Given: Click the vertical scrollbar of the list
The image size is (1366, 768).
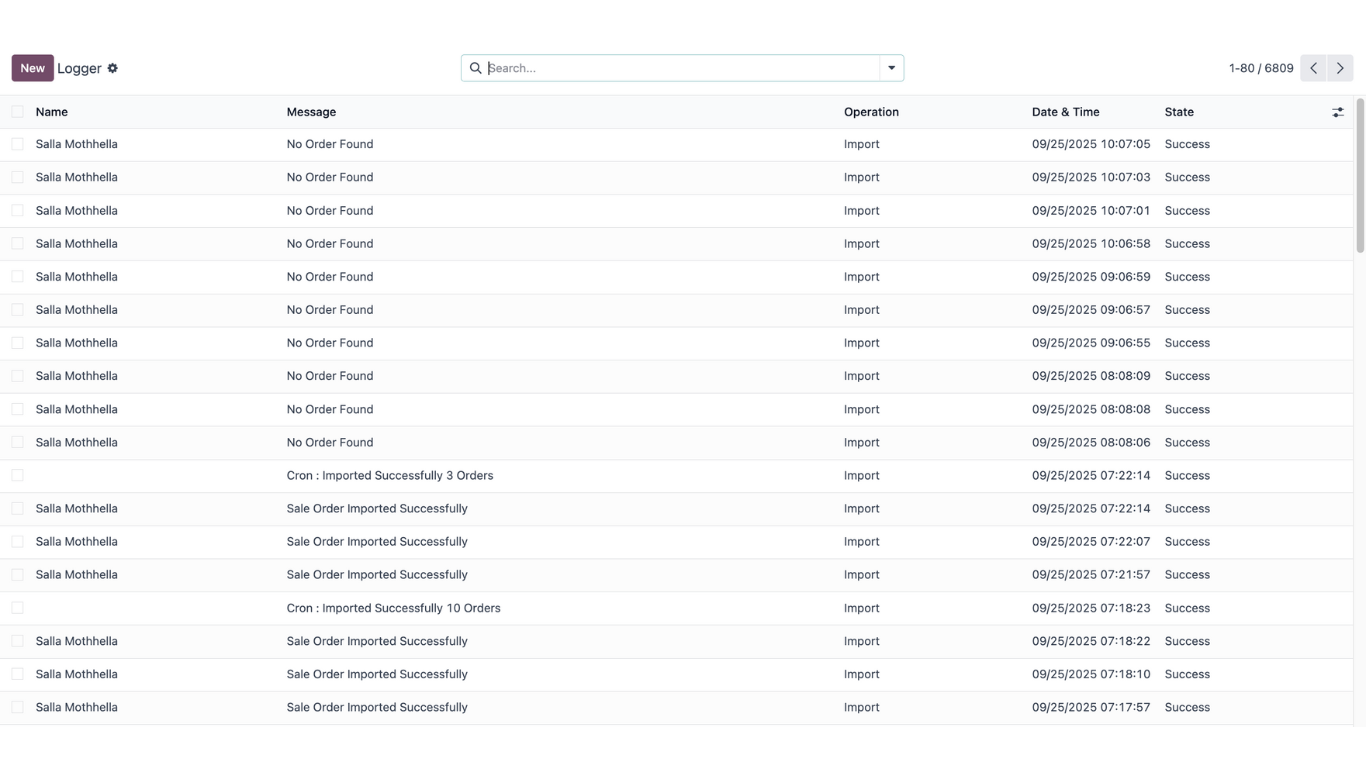Looking at the screenshot, I should pos(1359,176).
